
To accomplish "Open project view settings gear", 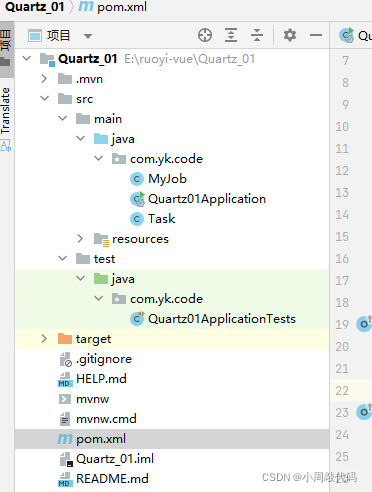I will [290, 35].
